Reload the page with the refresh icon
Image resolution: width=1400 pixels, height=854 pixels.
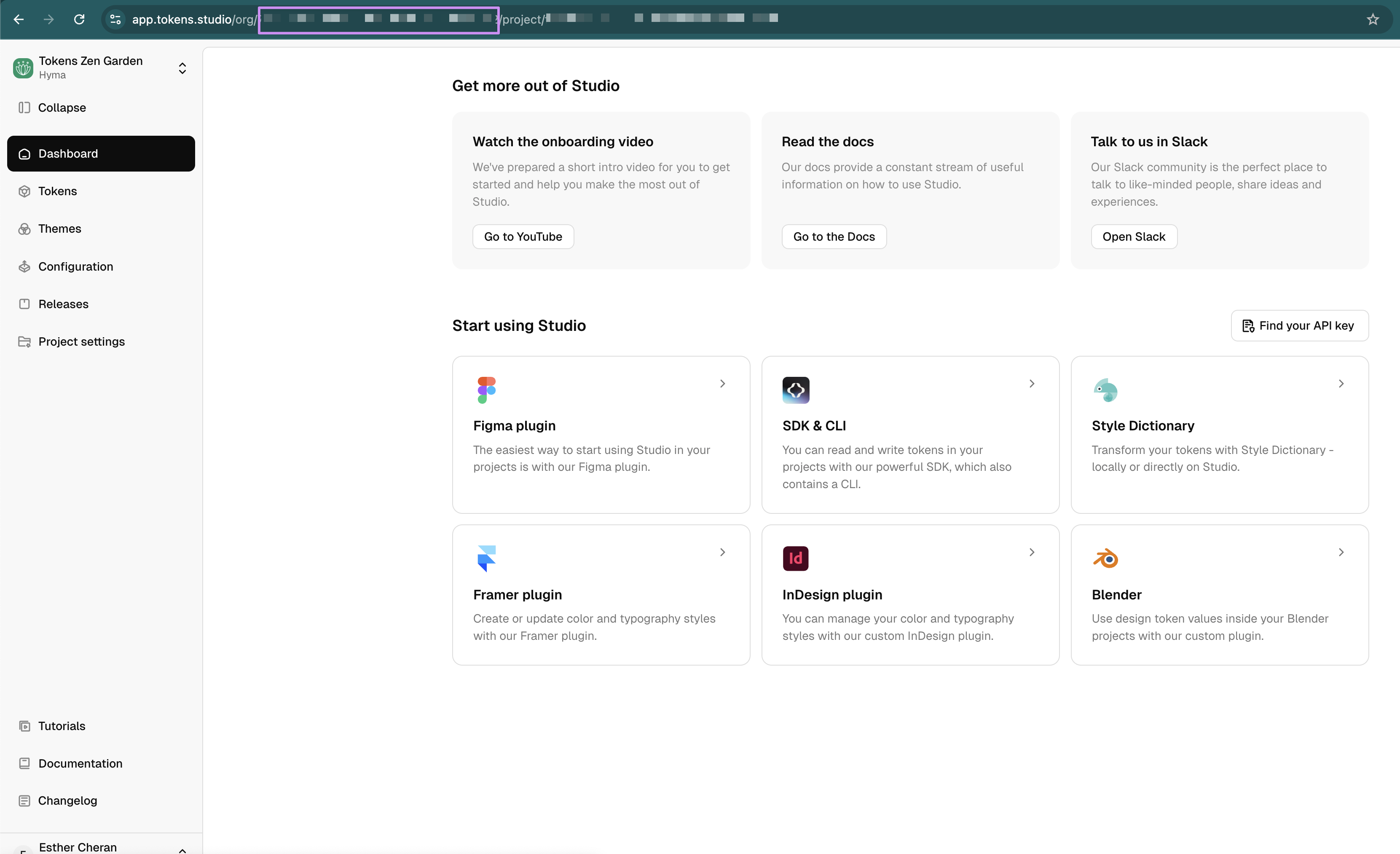pos(79,19)
